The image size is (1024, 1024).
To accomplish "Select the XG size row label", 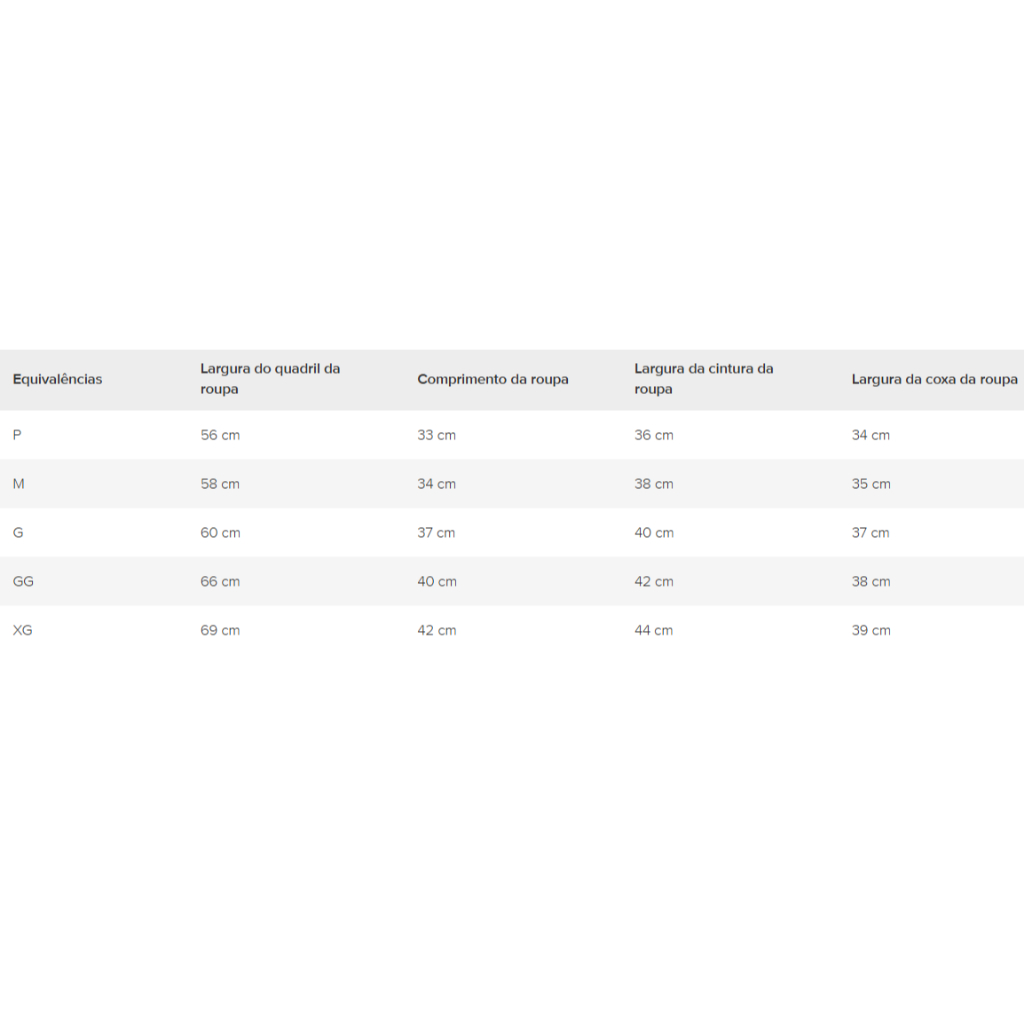I will pyautogui.click(x=23, y=630).
